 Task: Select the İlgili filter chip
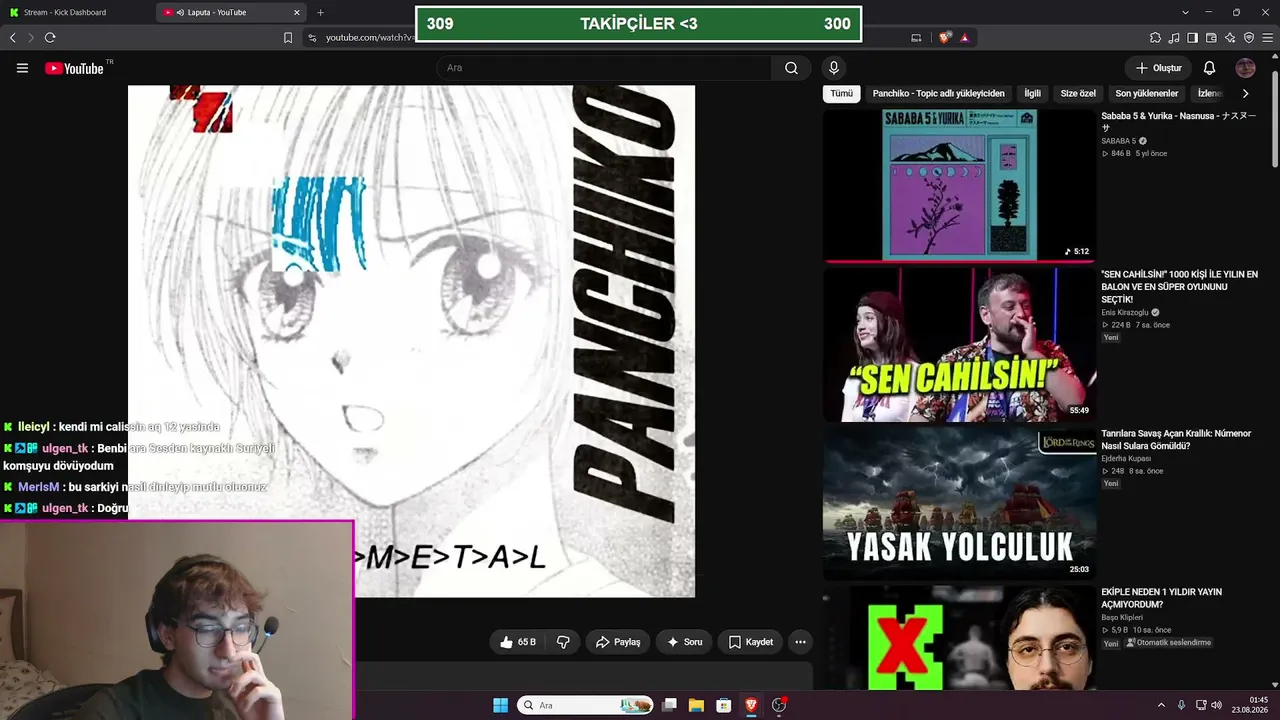click(x=1033, y=93)
